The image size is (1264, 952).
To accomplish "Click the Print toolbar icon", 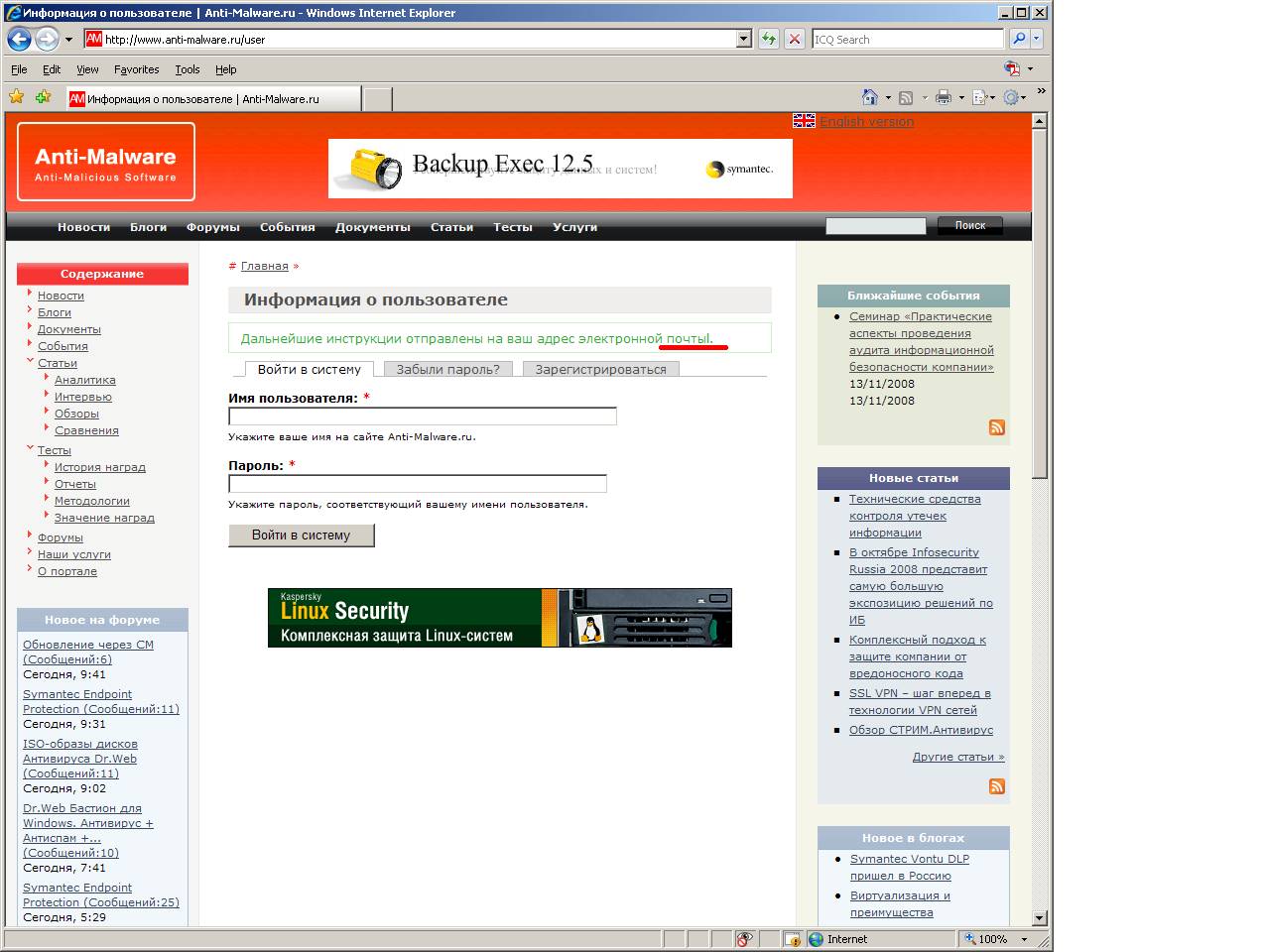I will point(943,97).
